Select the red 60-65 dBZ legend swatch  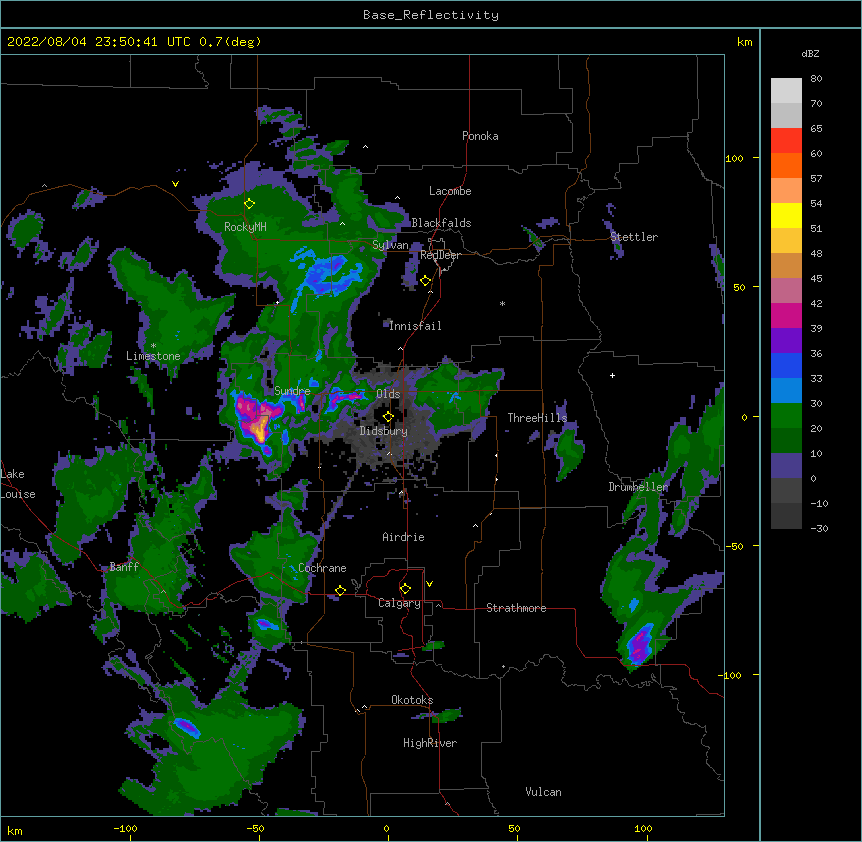click(x=786, y=141)
